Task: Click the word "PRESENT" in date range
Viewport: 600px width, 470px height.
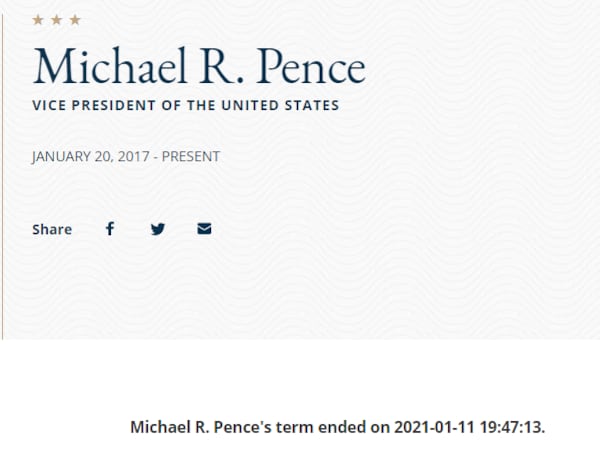Action: 189,157
